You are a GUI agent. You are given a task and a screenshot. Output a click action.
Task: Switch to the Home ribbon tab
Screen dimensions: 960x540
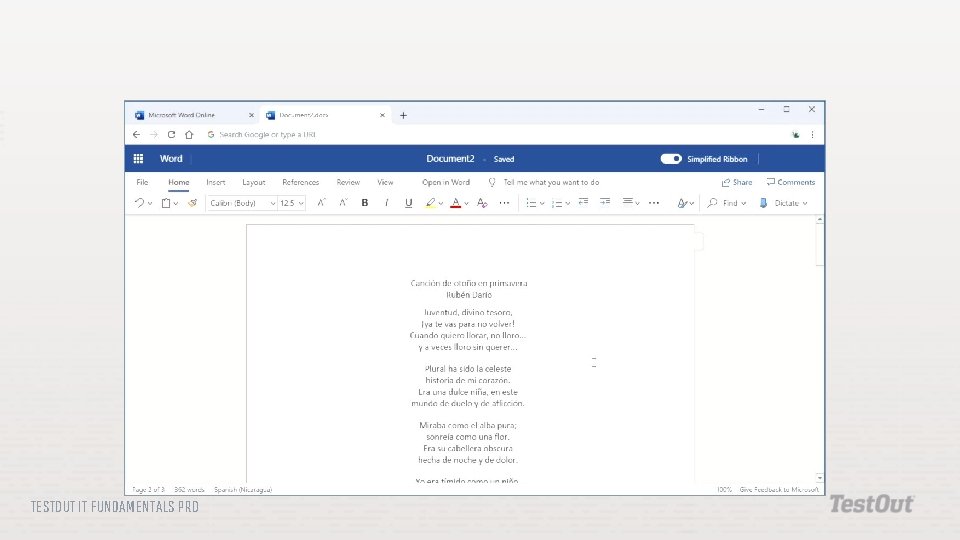(179, 182)
